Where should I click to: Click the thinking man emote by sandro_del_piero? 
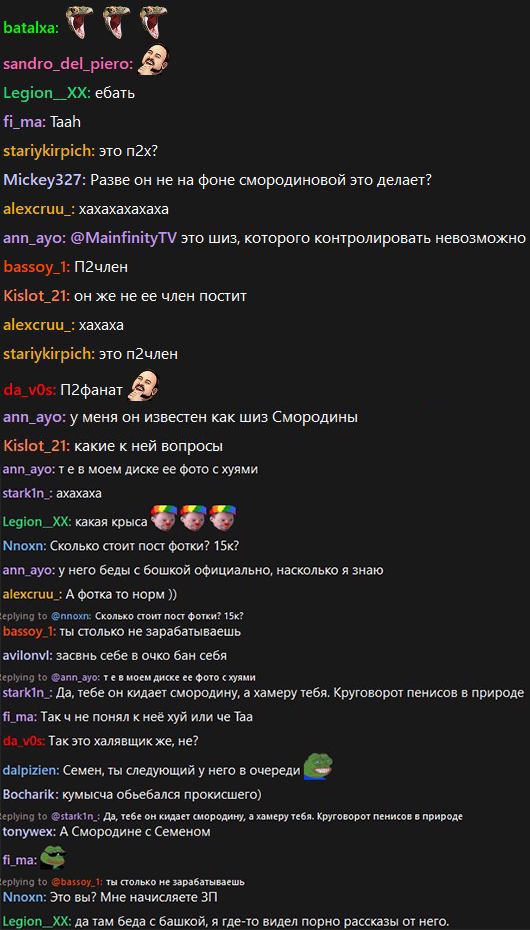tap(153, 60)
